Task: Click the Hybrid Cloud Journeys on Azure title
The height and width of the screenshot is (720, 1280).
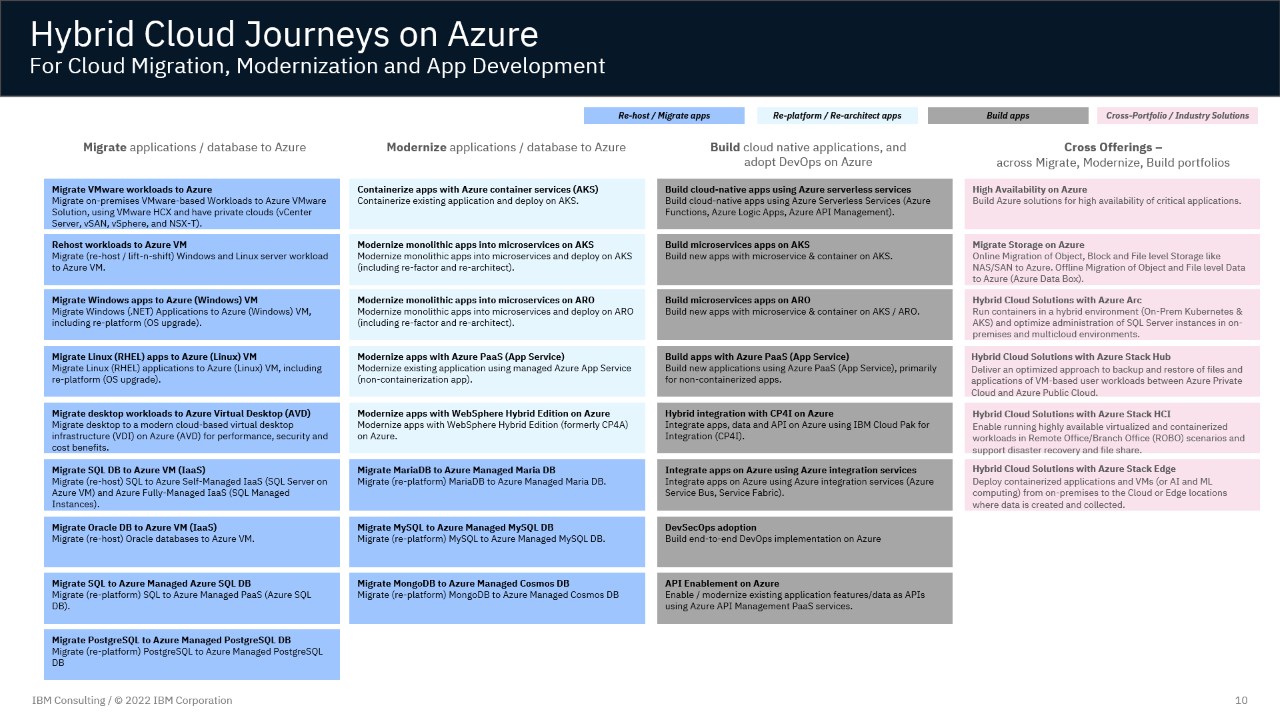Action: [x=284, y=34]
